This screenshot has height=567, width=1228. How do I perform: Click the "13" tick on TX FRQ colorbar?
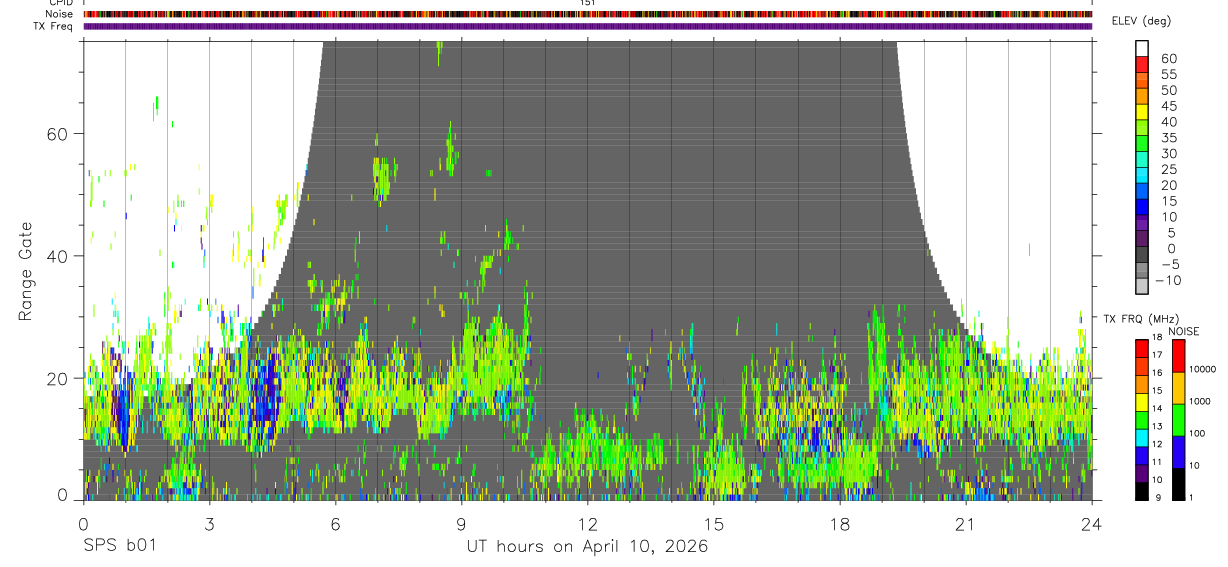pyautogui.click(x=1156, y=426)
